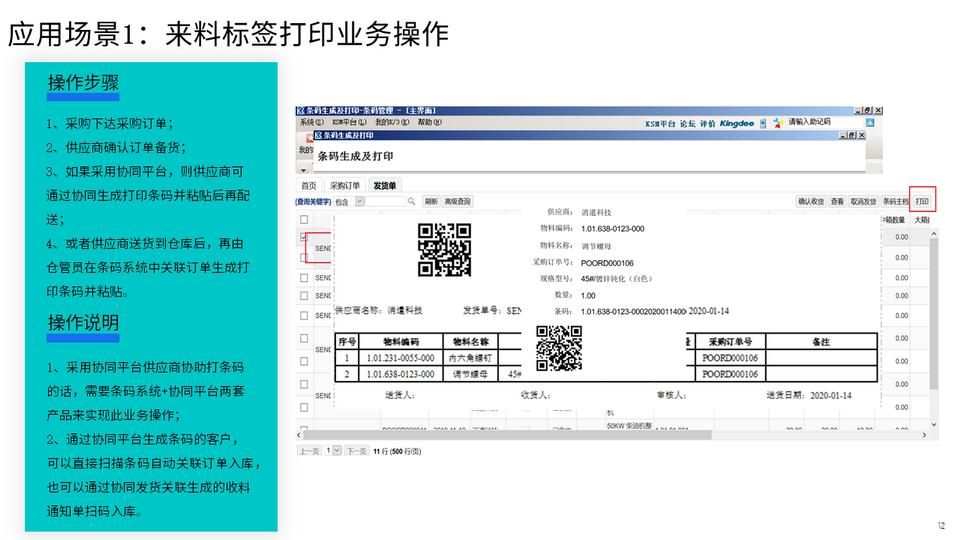This screenshot has width=960, height=540.
Task: Click the vertical scrollbar down arrow
Action: pyautogui.click(x=934, y=424)
